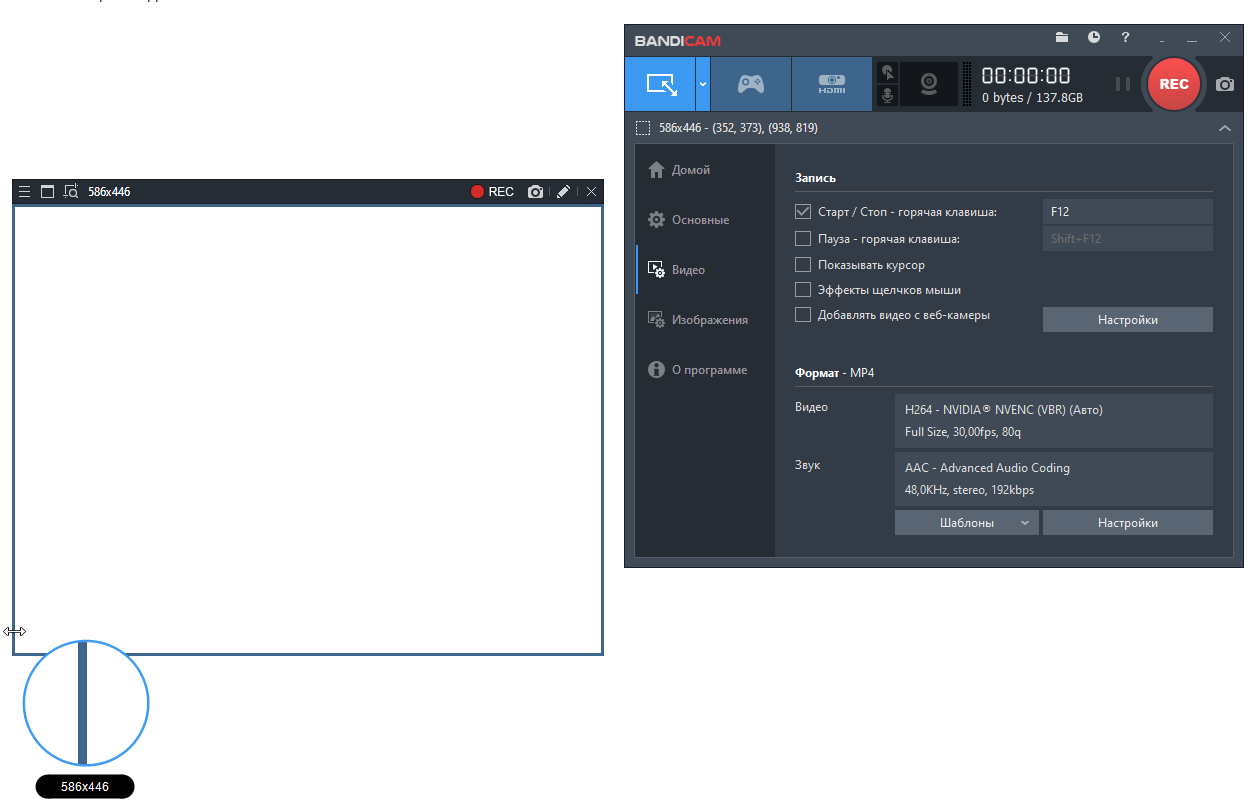Click the Настройки button under Формат
This screenshot has height=808, width=1253.
coord(1127,523)
